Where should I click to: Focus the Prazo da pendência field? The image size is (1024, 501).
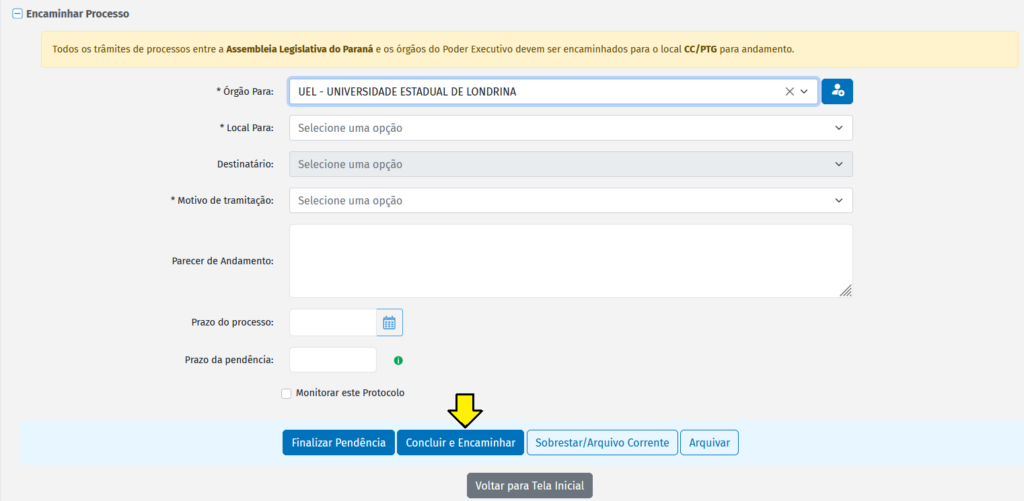coord(332,360)
